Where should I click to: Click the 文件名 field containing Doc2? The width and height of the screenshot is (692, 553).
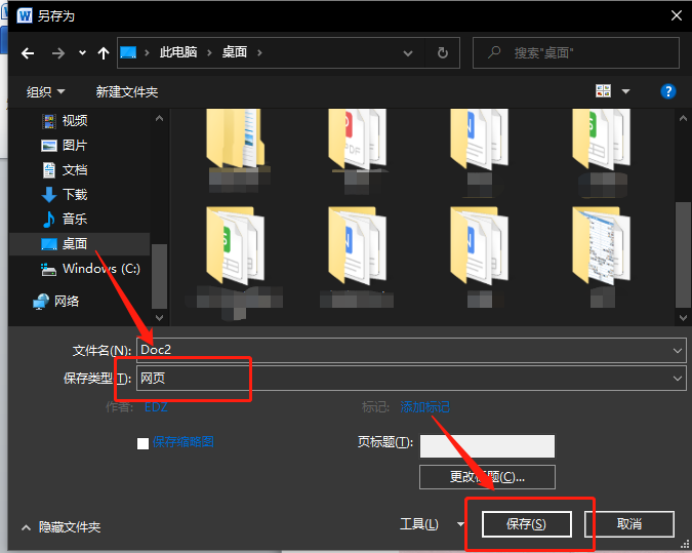(x=411, y=350)
